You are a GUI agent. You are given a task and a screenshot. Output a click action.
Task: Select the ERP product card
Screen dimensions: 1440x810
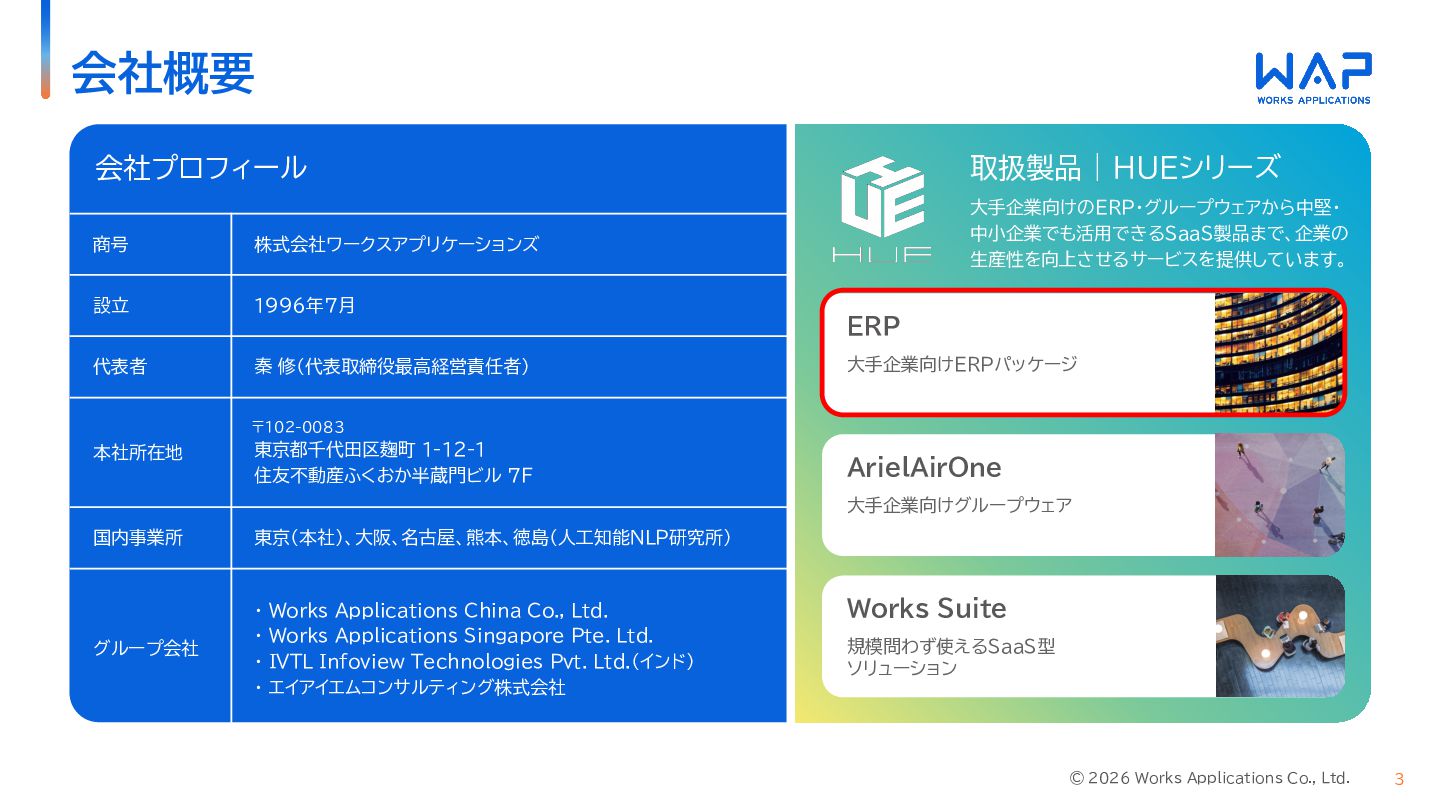click(1083, 352)
